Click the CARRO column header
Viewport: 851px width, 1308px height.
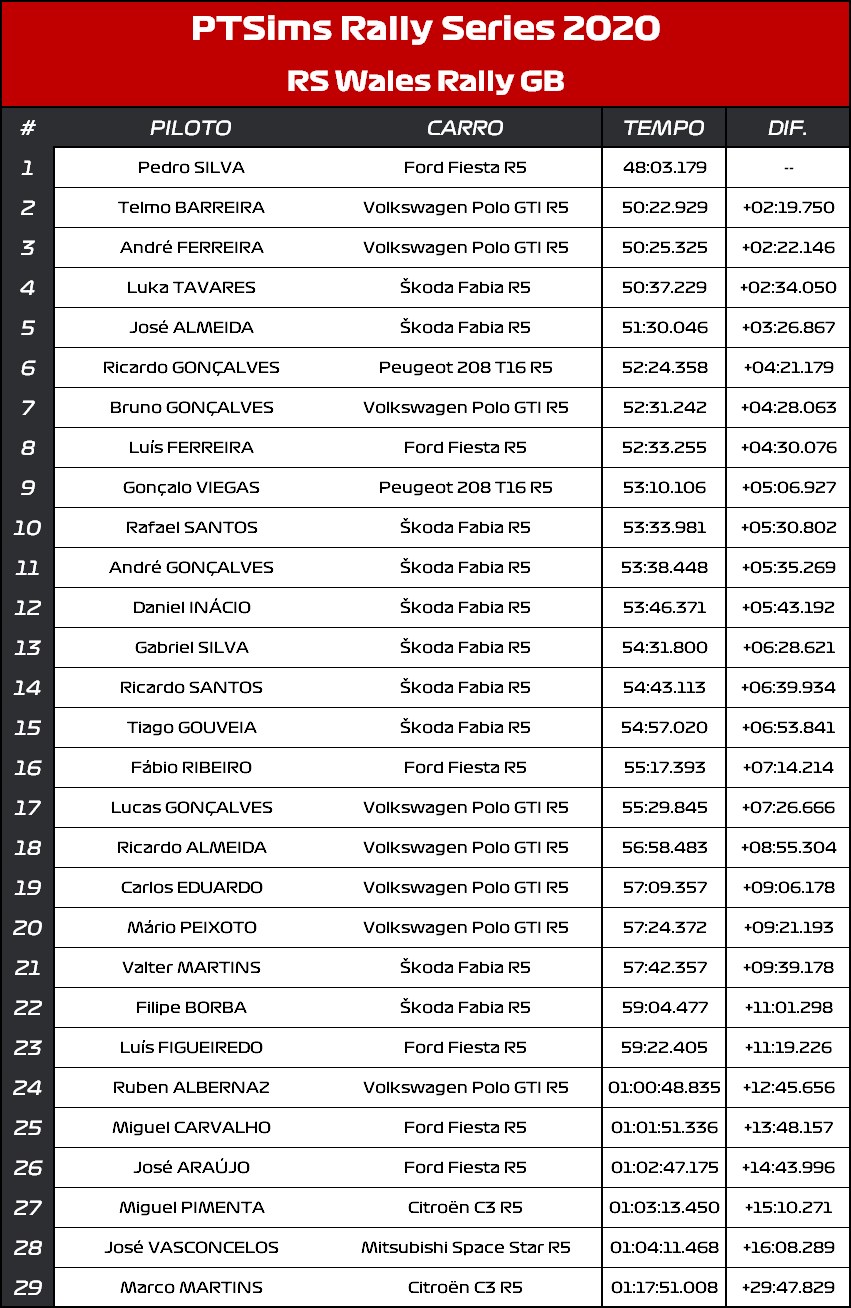coord(465,128)
